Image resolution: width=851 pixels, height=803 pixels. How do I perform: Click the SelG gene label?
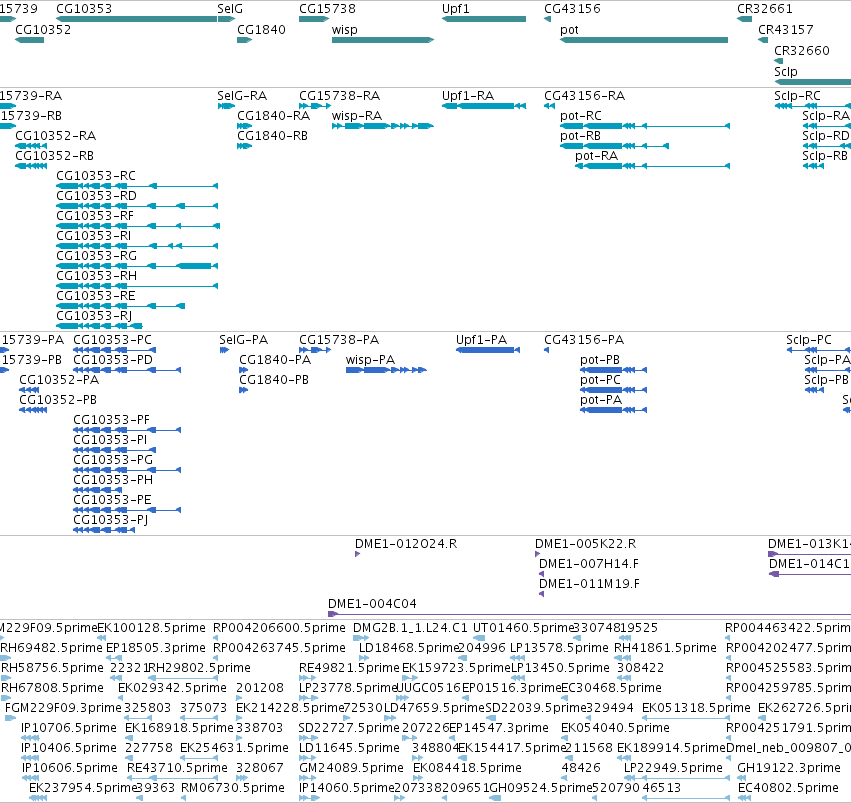230,9
